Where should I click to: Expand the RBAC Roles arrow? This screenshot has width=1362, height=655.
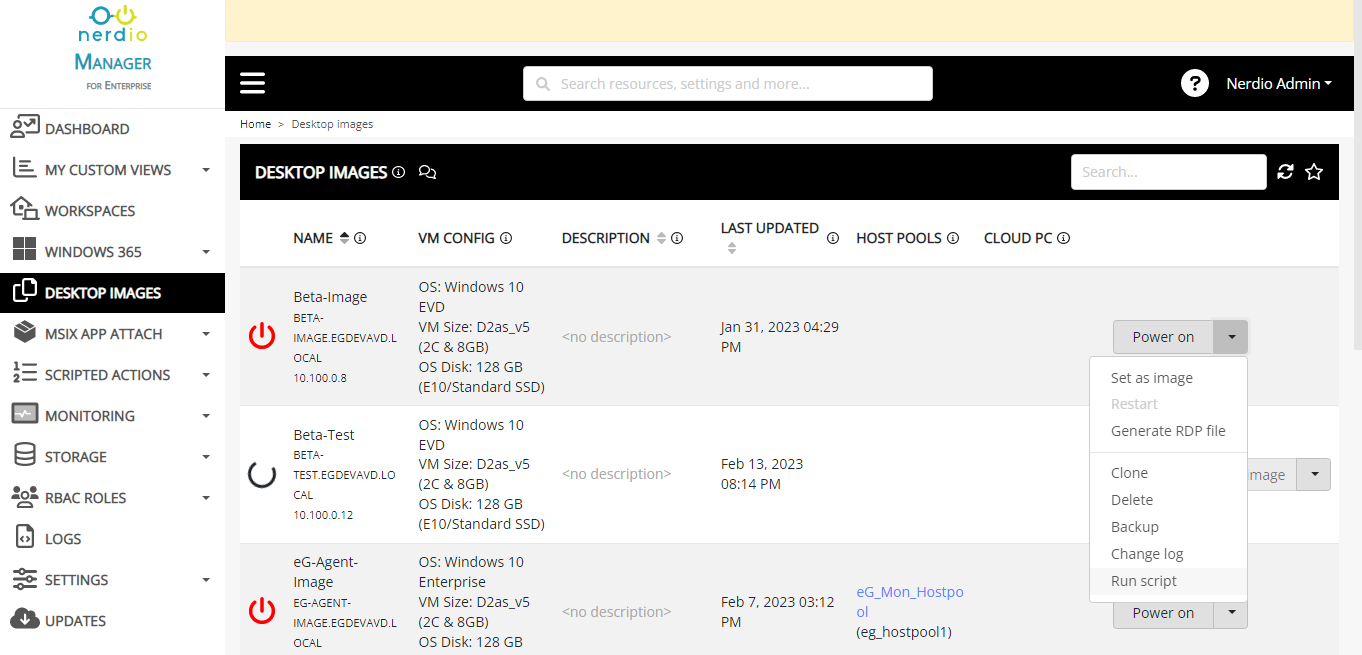point(206,498)
